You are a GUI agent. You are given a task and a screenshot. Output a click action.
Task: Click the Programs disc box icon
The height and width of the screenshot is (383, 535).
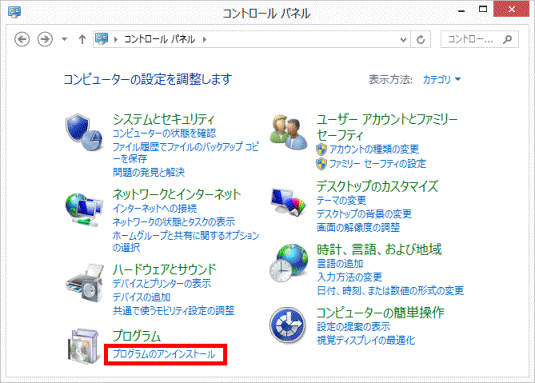point(84,346)
